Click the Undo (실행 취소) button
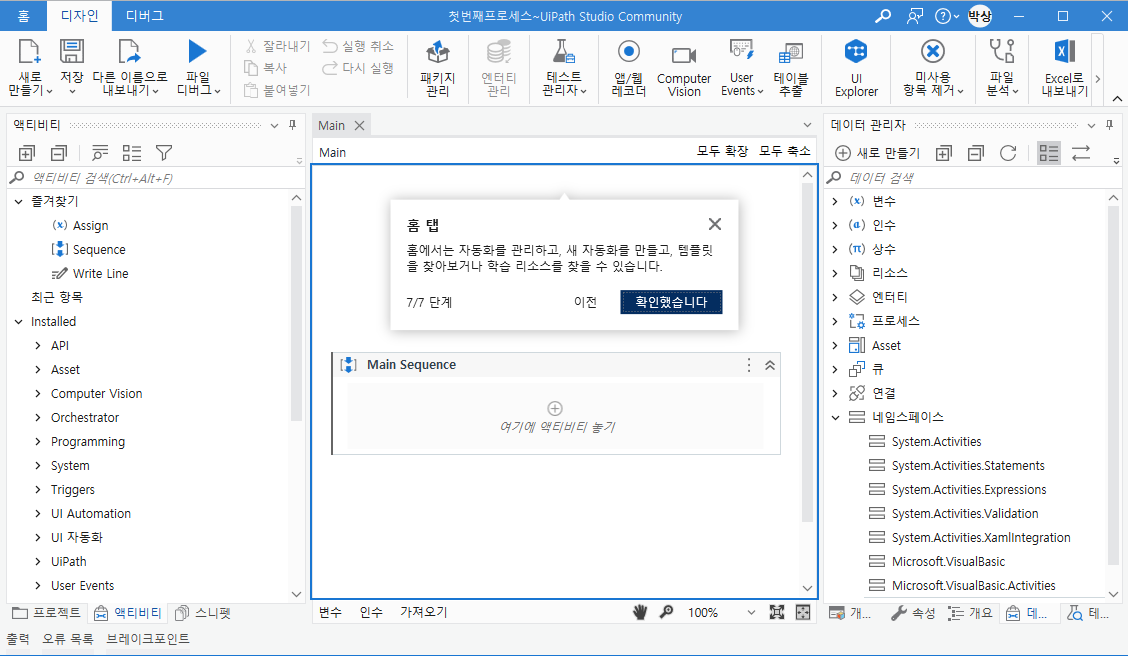This screenshot has width=1128, height=656. click(358, 46)
